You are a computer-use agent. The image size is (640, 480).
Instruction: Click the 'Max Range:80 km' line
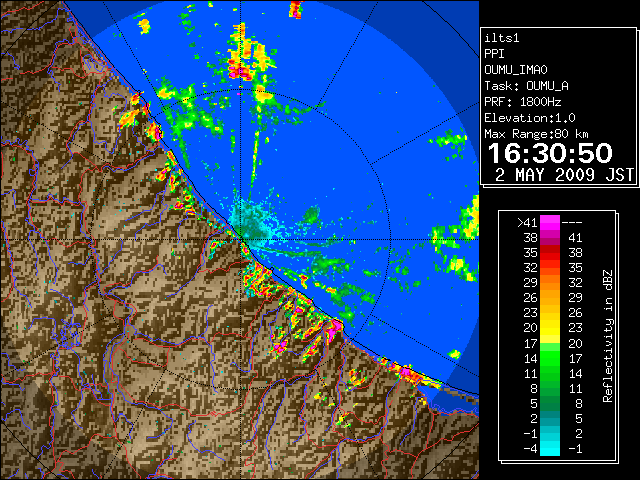(x=536, y=134)
